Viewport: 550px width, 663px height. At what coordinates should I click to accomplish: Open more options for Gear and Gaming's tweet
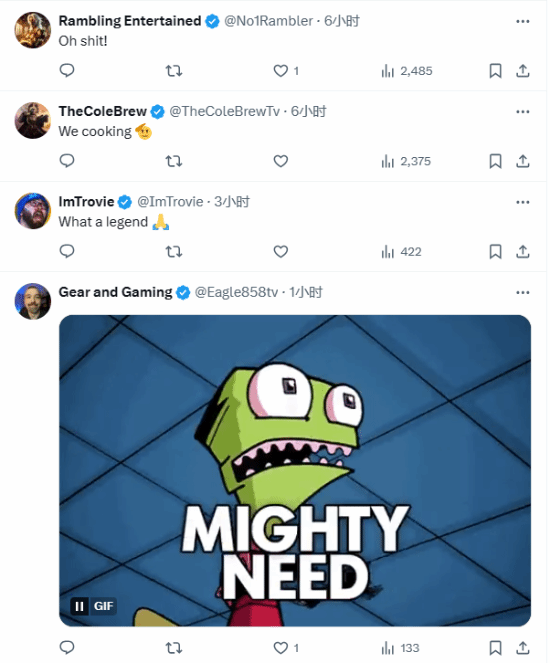(x=523, y=292)
